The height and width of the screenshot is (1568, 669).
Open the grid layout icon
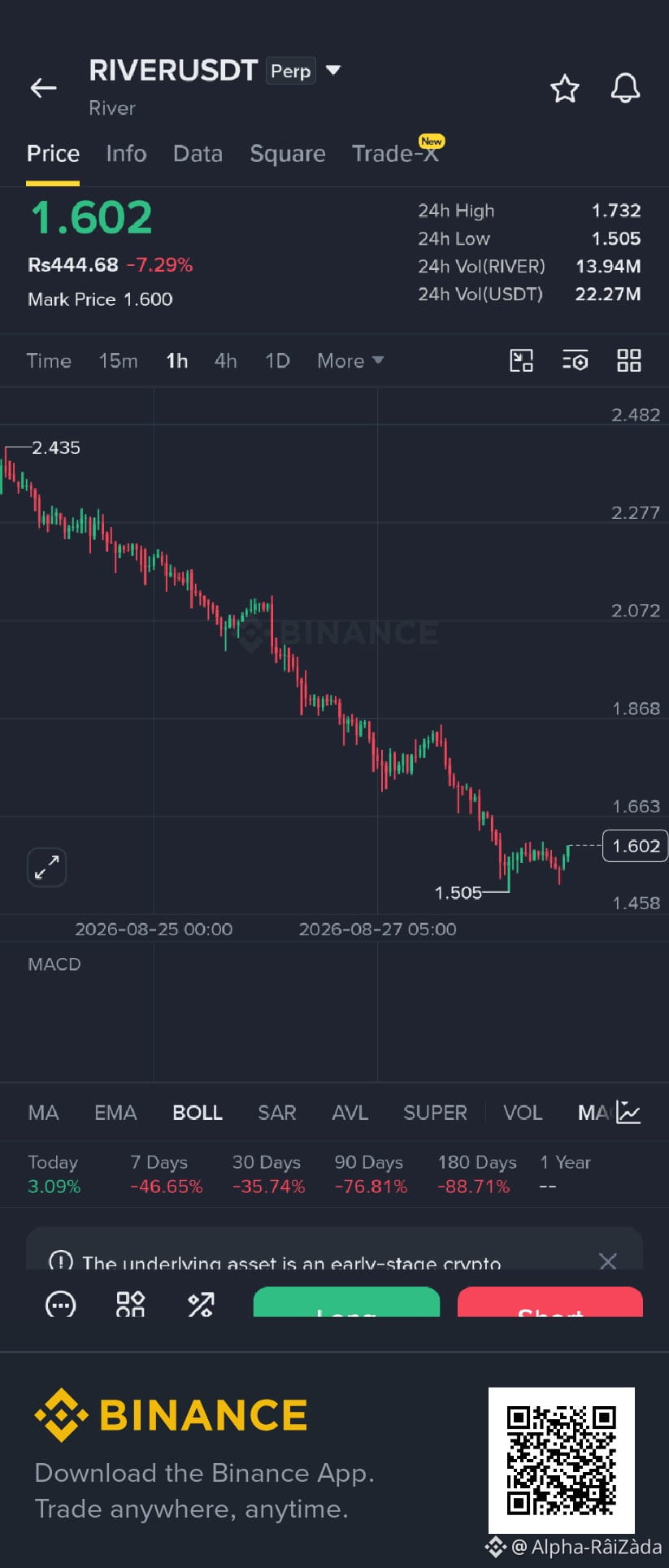(629, 360)
